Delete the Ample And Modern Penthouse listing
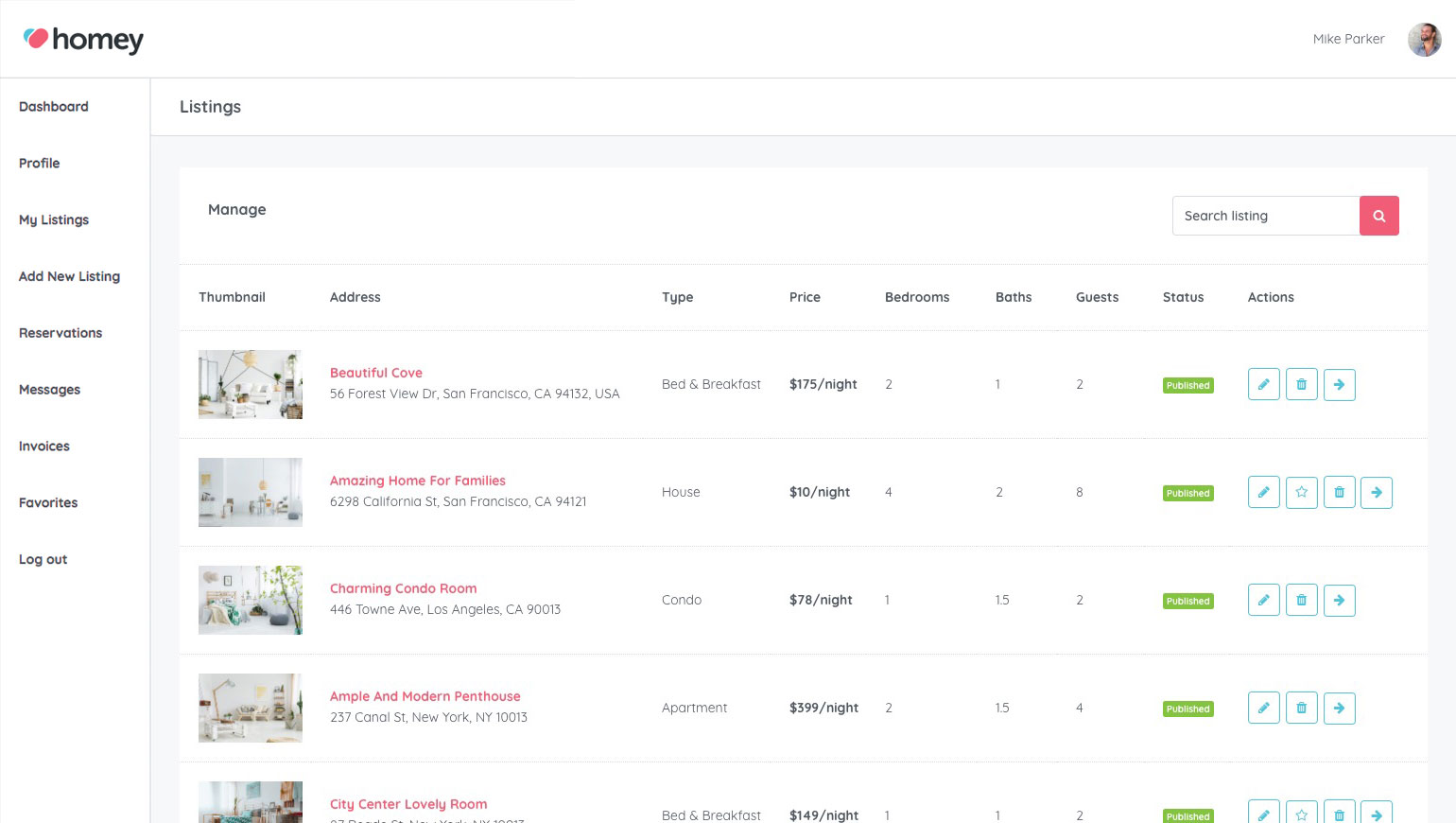 coord(1301,709)
